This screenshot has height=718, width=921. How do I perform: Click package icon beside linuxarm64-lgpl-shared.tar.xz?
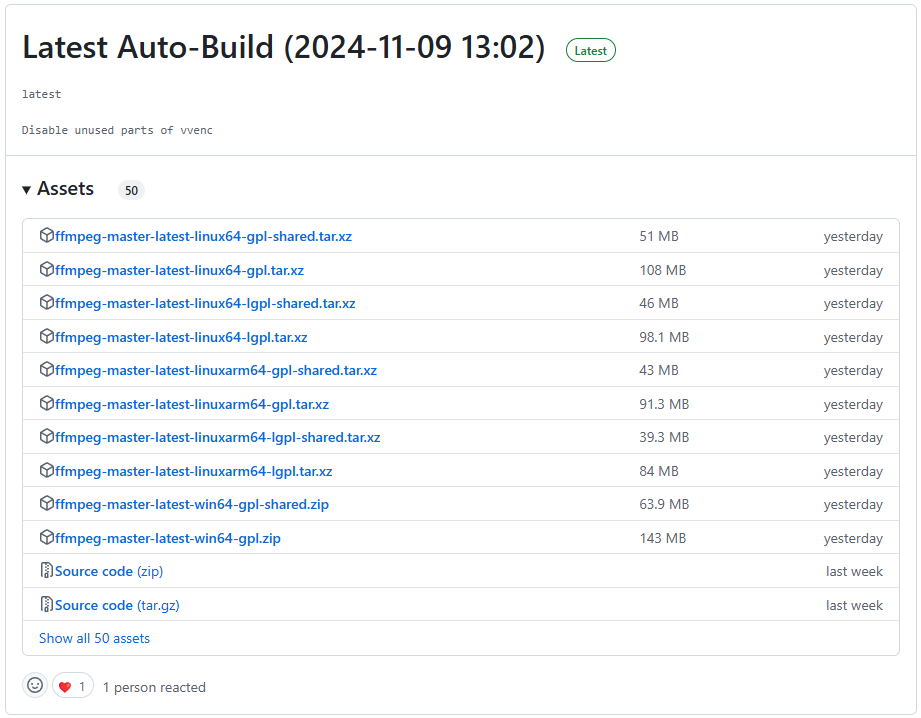(46, 436)
